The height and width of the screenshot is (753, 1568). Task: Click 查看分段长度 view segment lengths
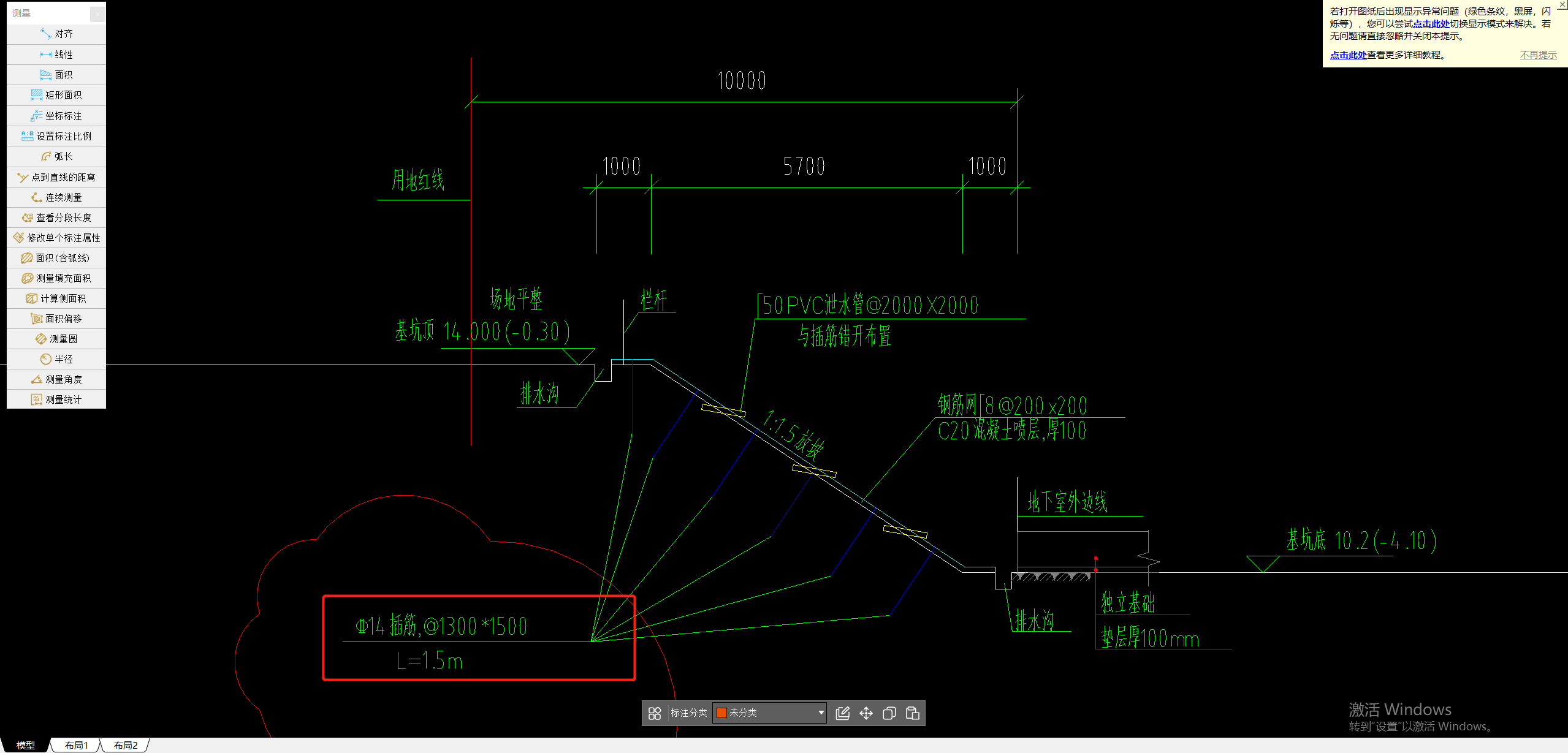pos(56,218)
